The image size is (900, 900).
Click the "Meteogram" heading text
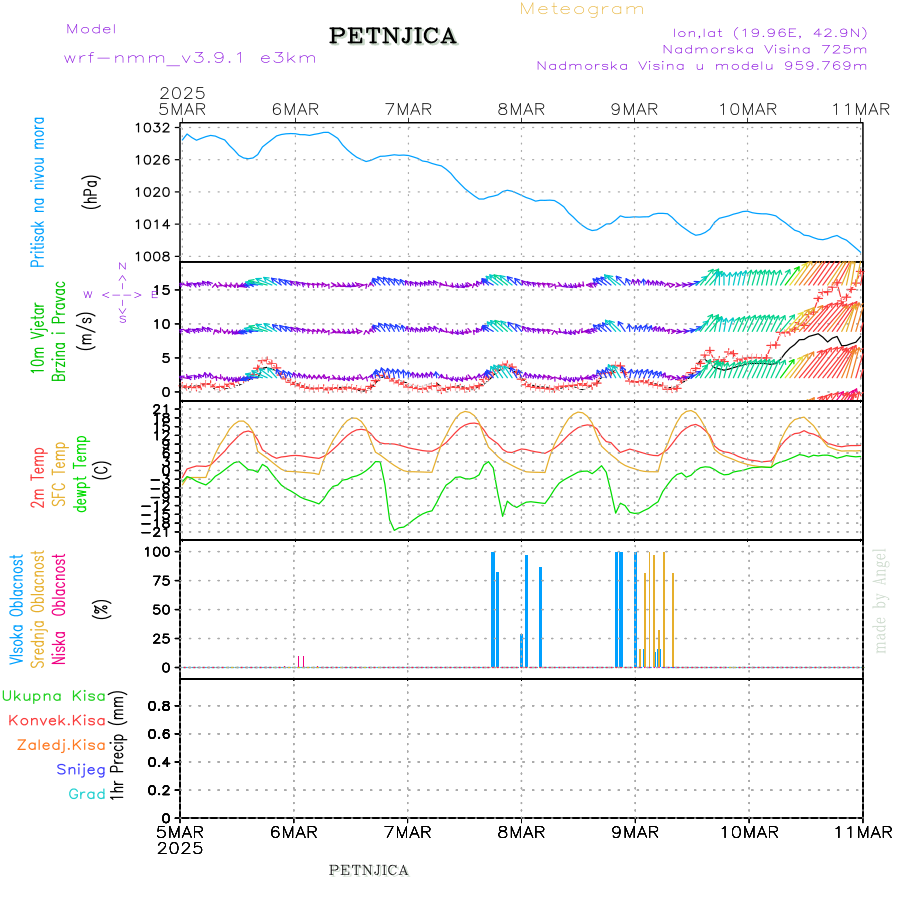tap(582, 9)
